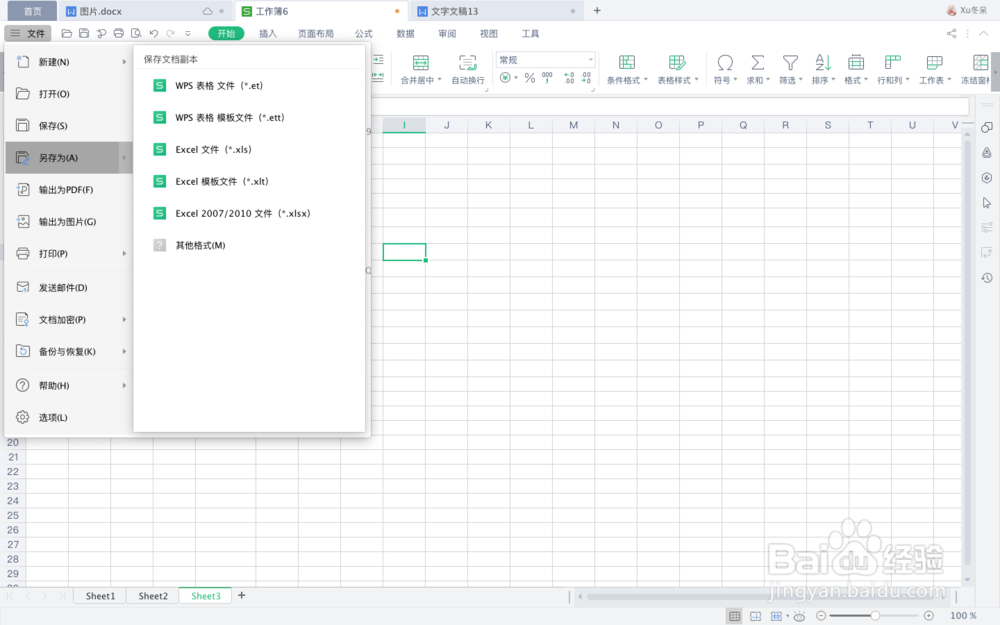This screenshot has width=1000, height=625.
Task: Open the 常规 number format dropdown
Action: click(x=545, y=60)
